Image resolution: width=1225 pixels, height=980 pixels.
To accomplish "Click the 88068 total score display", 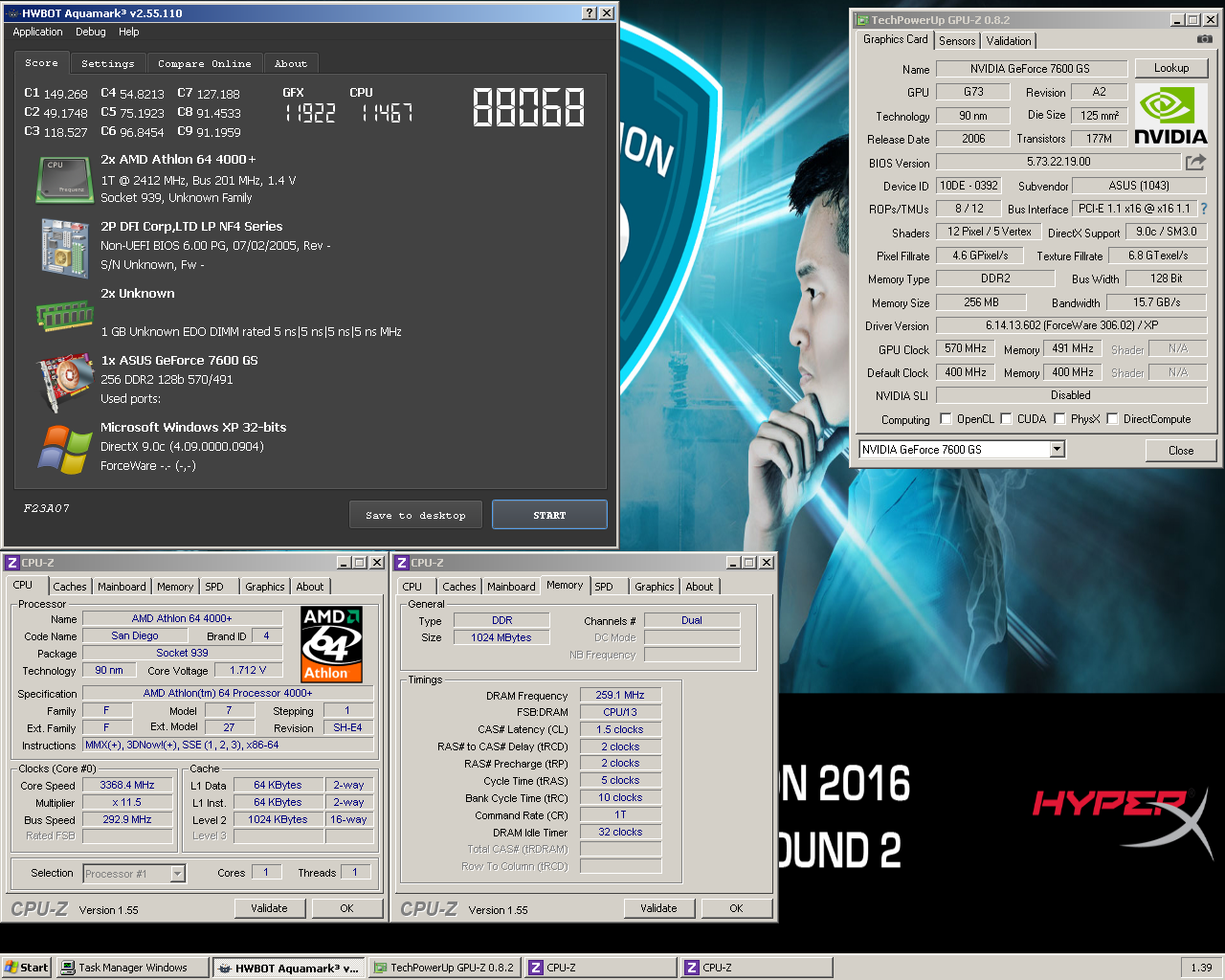I will (x=528, y=107).
